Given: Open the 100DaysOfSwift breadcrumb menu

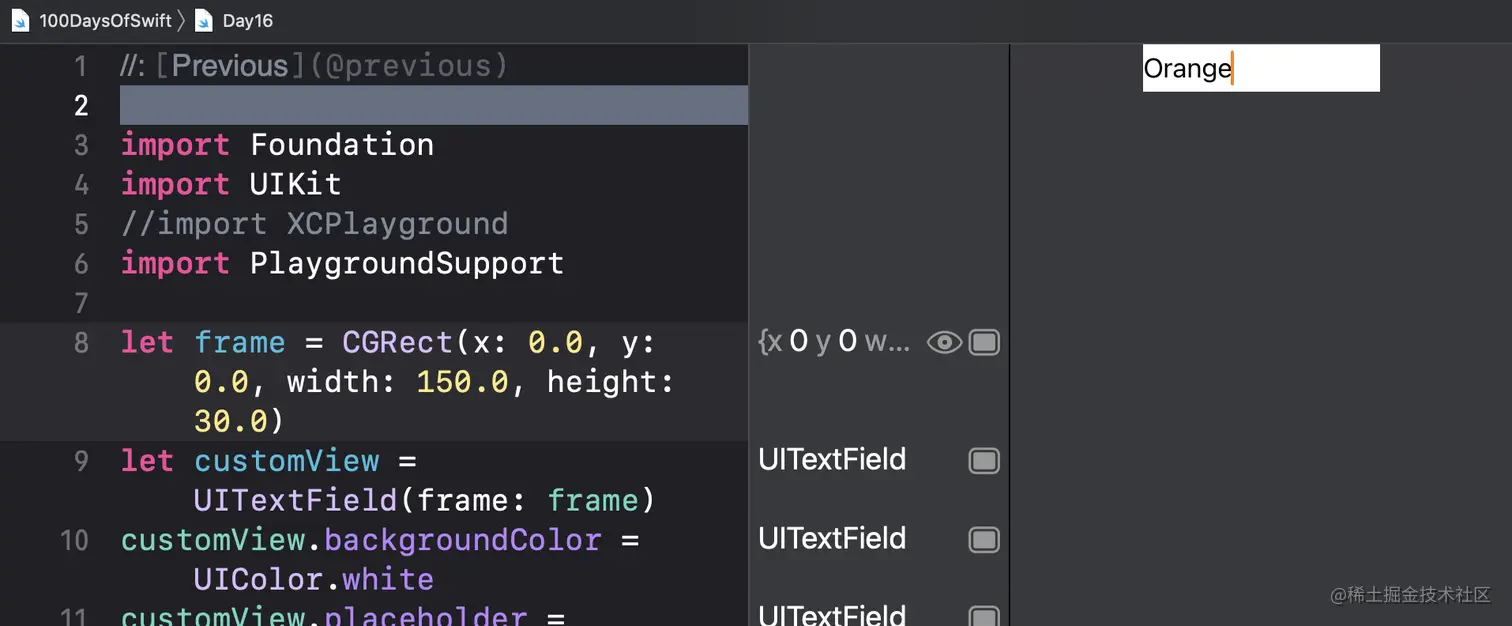Looking at the screenshot, I should 105,20.
